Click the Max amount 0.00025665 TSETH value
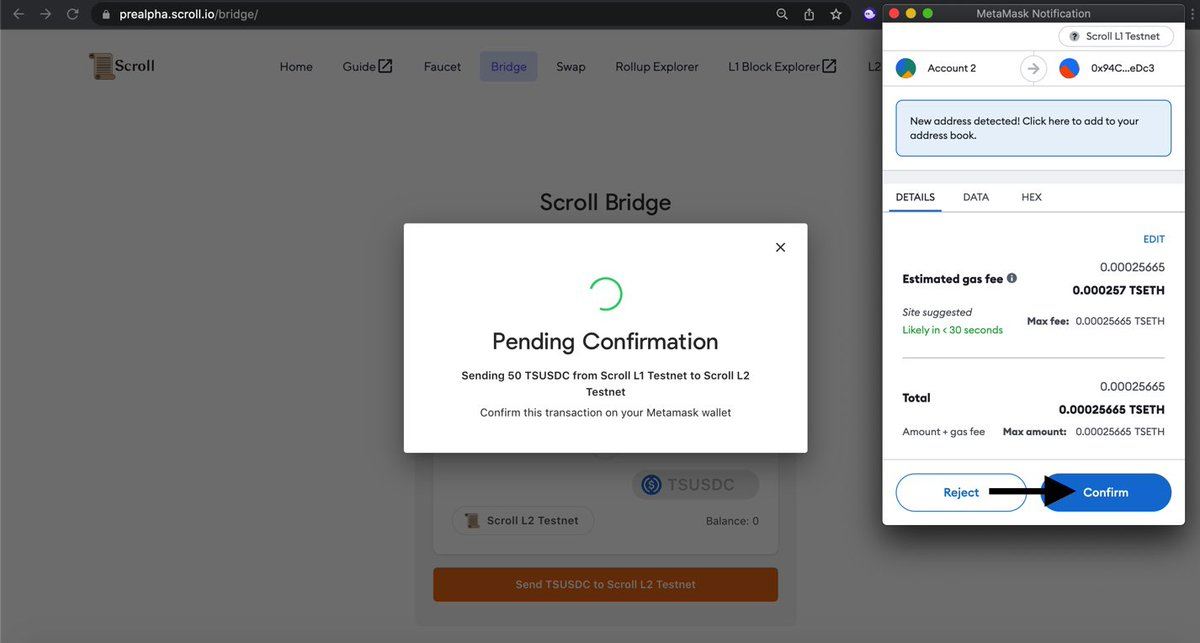 (x=1120, y=432)
